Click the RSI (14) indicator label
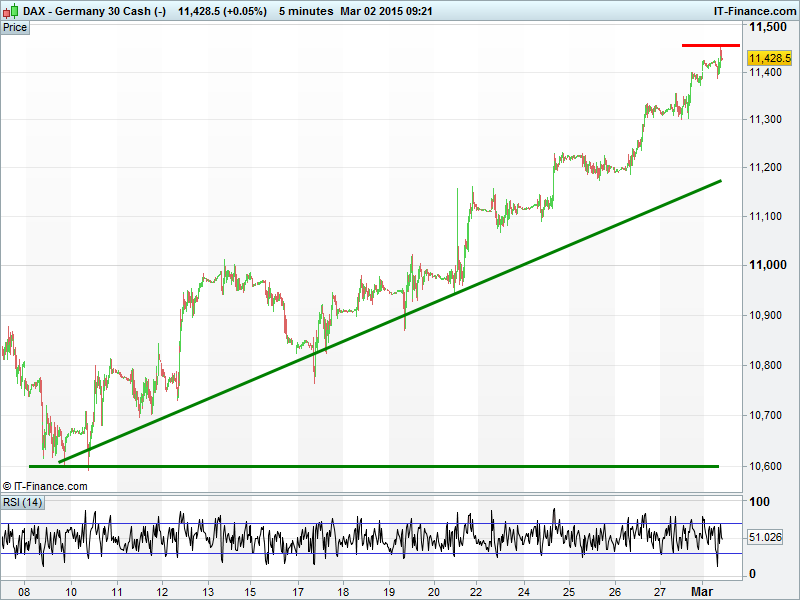Screen dimensions: 800x600 (x=22, y=502)
